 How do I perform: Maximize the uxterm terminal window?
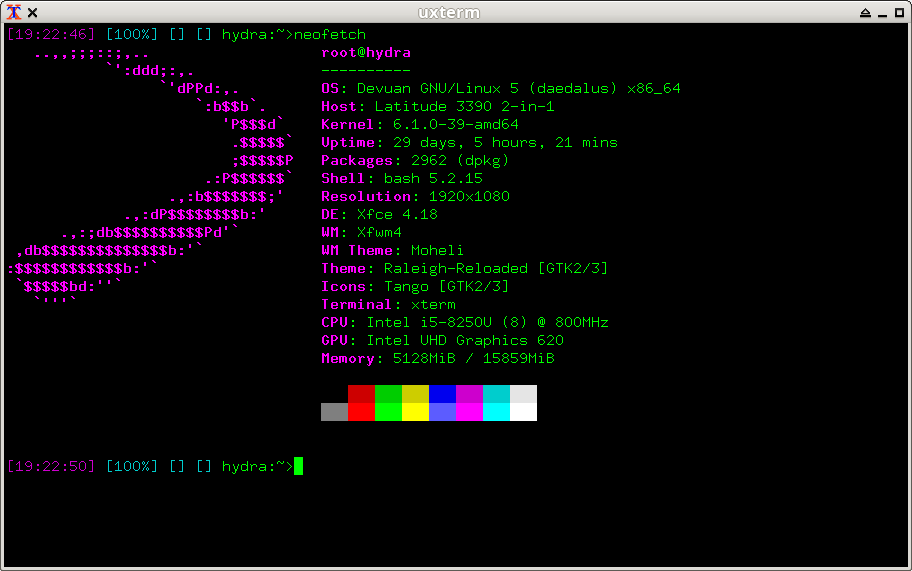(x=899, y=12)
